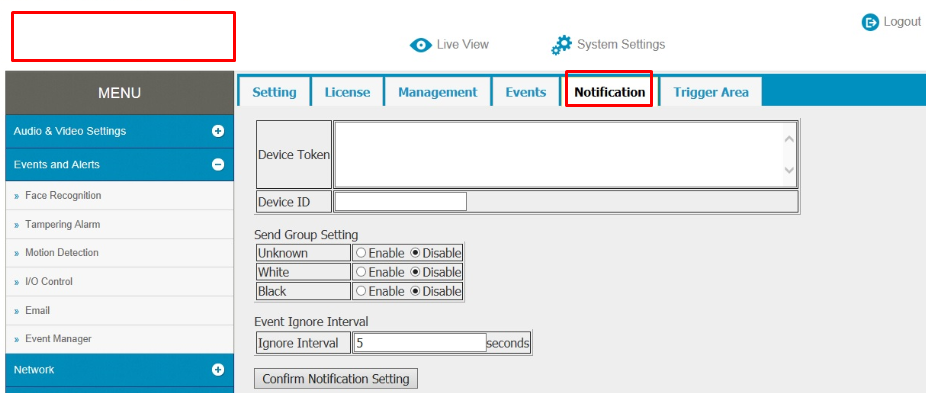The height and width of the screenshot is (393, 926).
Task: Select Disable for White group
Action: [x=415, y=272]
